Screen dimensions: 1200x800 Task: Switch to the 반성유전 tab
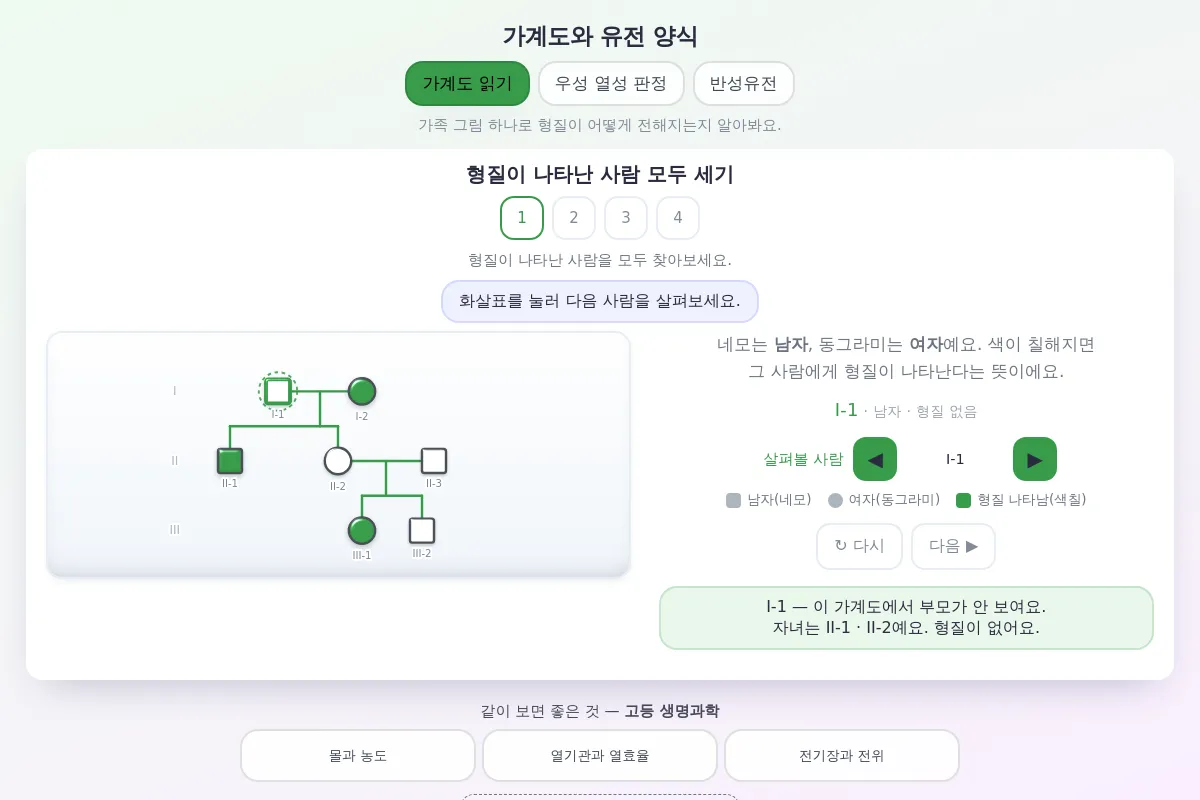click(x=743, y=83)
